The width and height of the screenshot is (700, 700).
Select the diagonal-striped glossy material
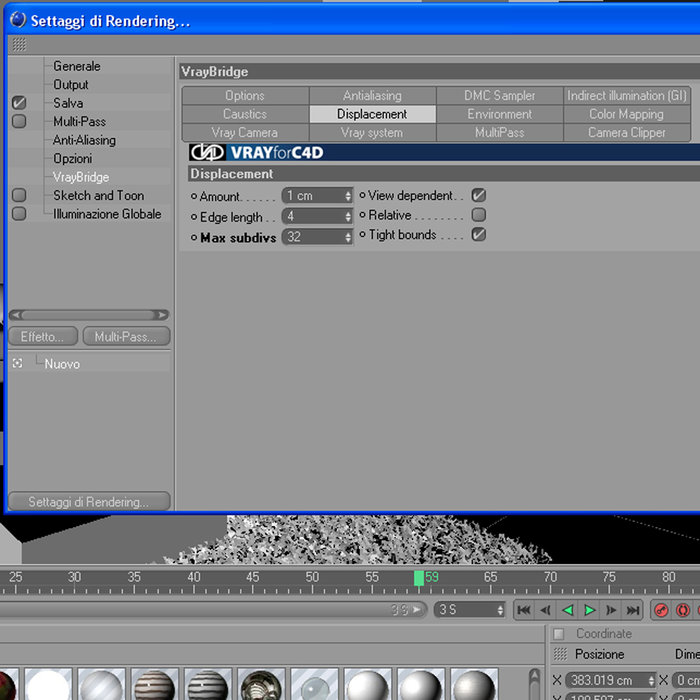tap(101, 684)
